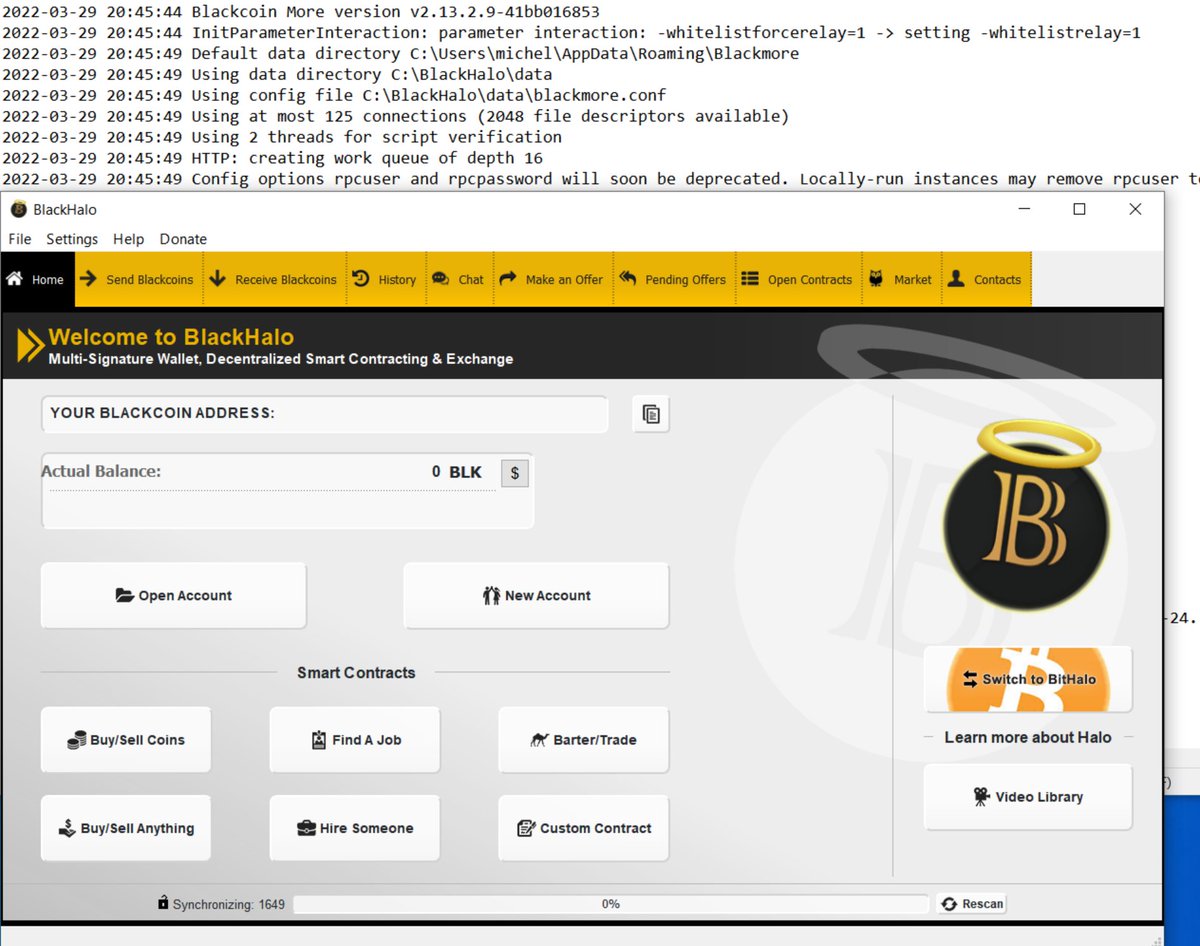
Task: Click log line 'HTTP: creating work queue'
Action: pyautogui.click(x=272, y=158)
